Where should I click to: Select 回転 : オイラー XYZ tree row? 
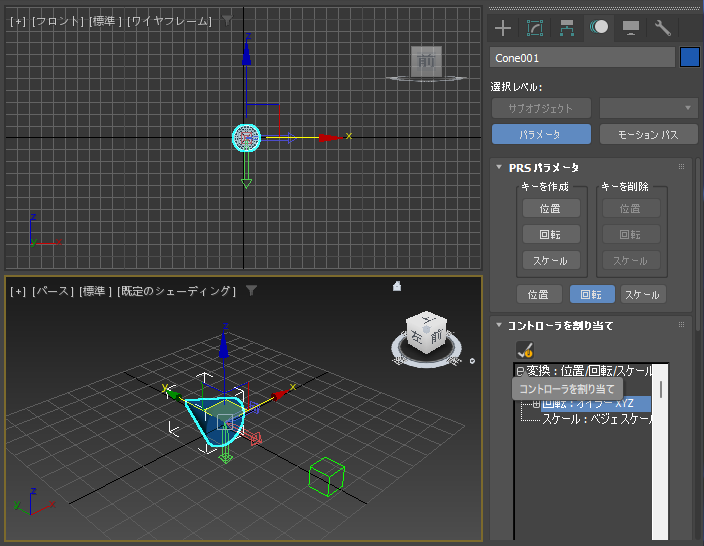point(596,404)
